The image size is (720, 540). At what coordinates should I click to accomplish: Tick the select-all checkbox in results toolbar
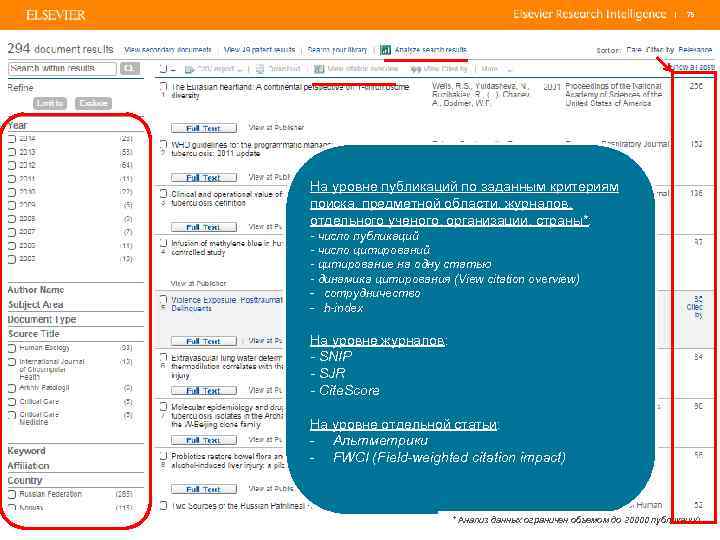pos(163,69)
